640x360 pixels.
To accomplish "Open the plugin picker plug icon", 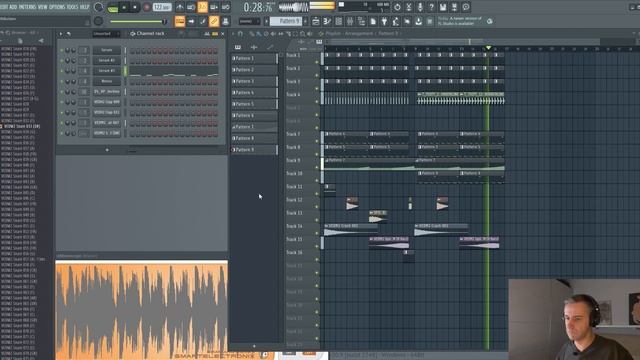I will [x=384, y=21].
